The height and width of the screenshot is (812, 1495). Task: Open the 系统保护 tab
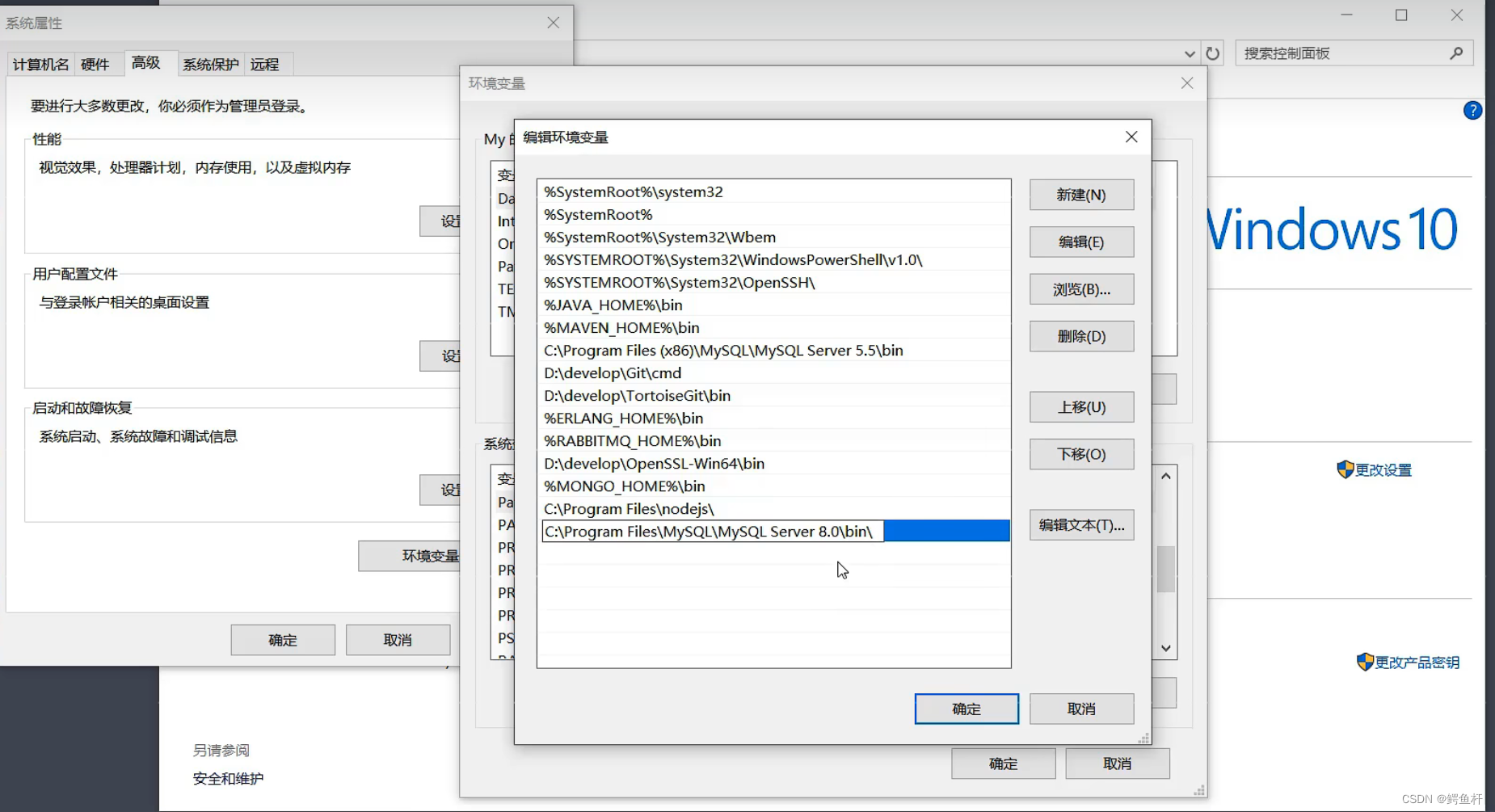point(210,65)
